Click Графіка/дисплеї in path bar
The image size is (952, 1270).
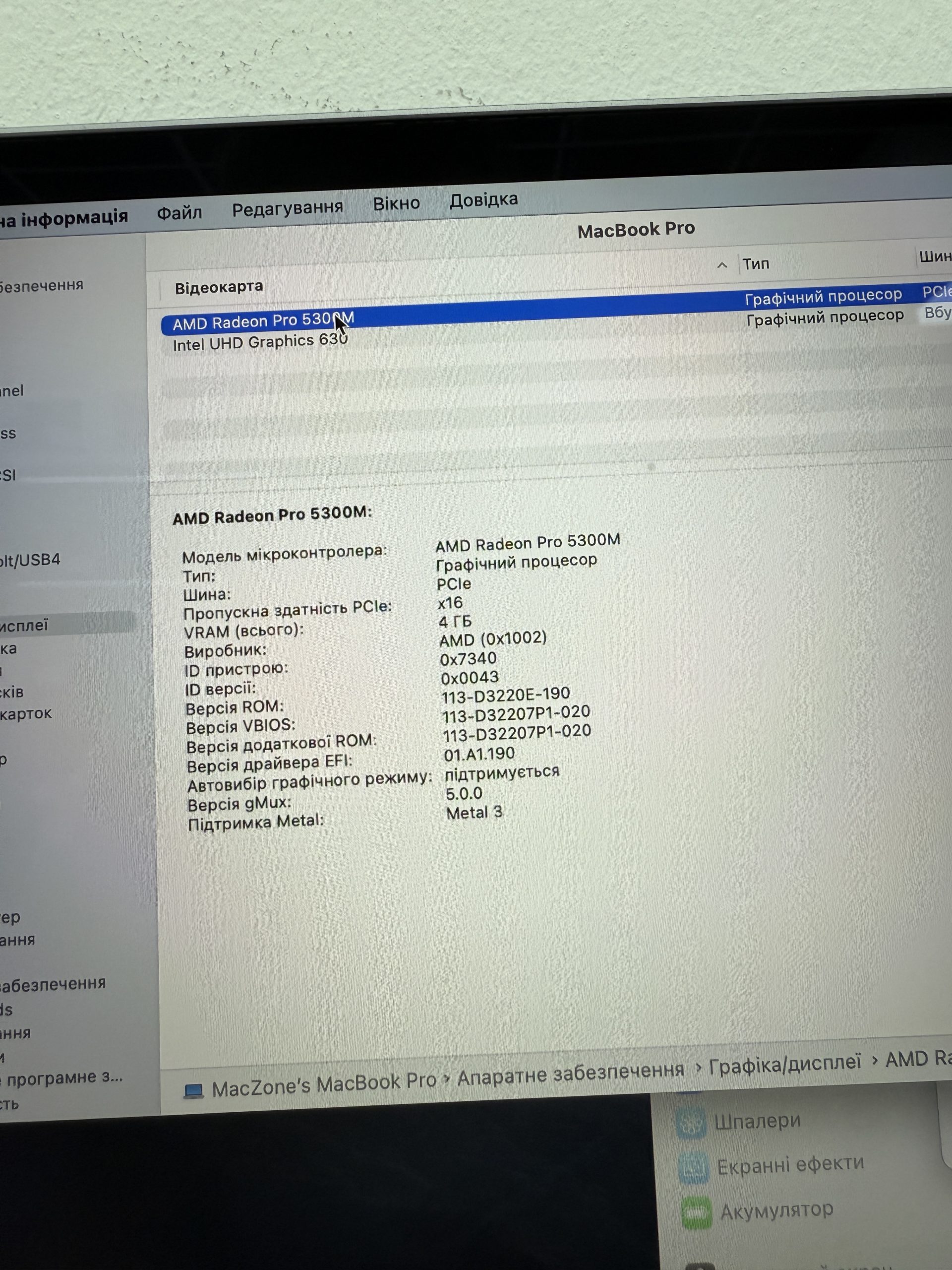pyautogui.click(x=785, y=1065)
